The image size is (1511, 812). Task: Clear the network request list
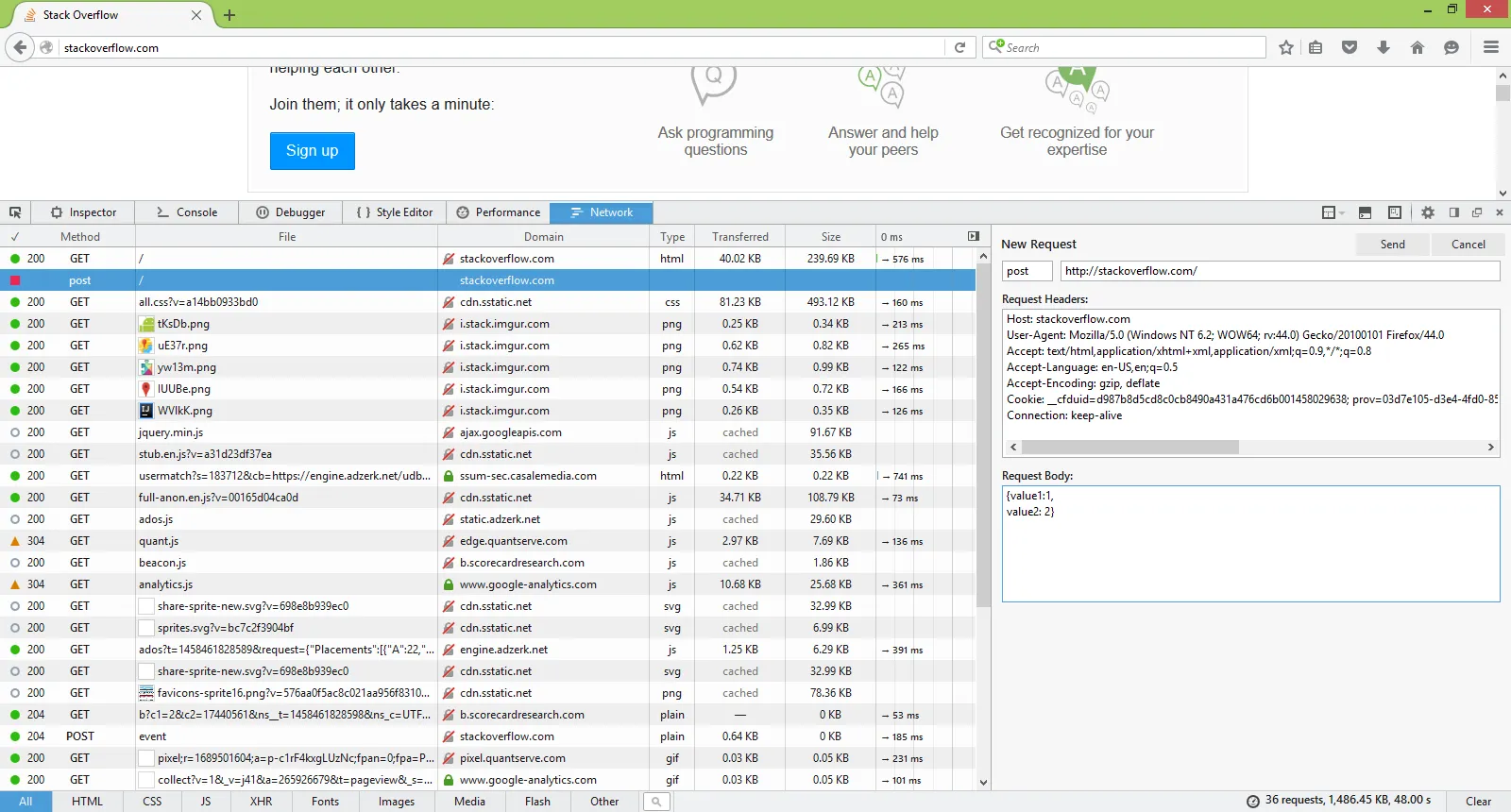coord(1478,802)
